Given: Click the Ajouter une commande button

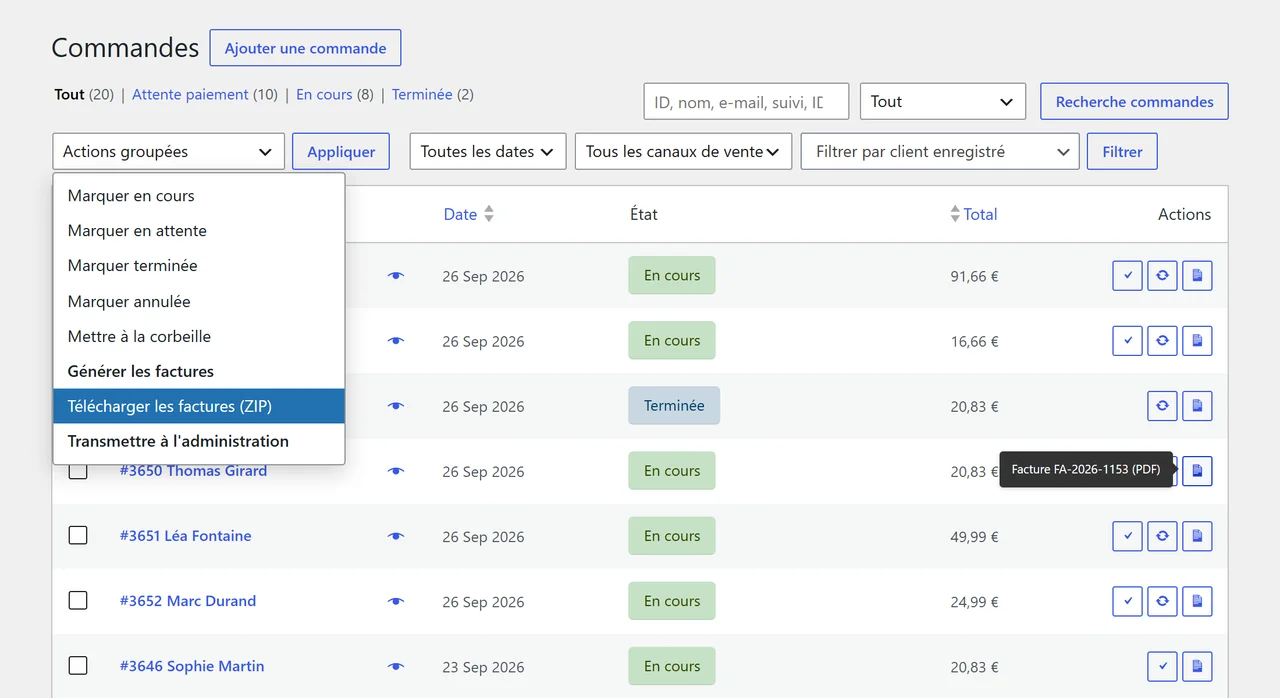Looking at the screenshot, I should pos(305,48).
